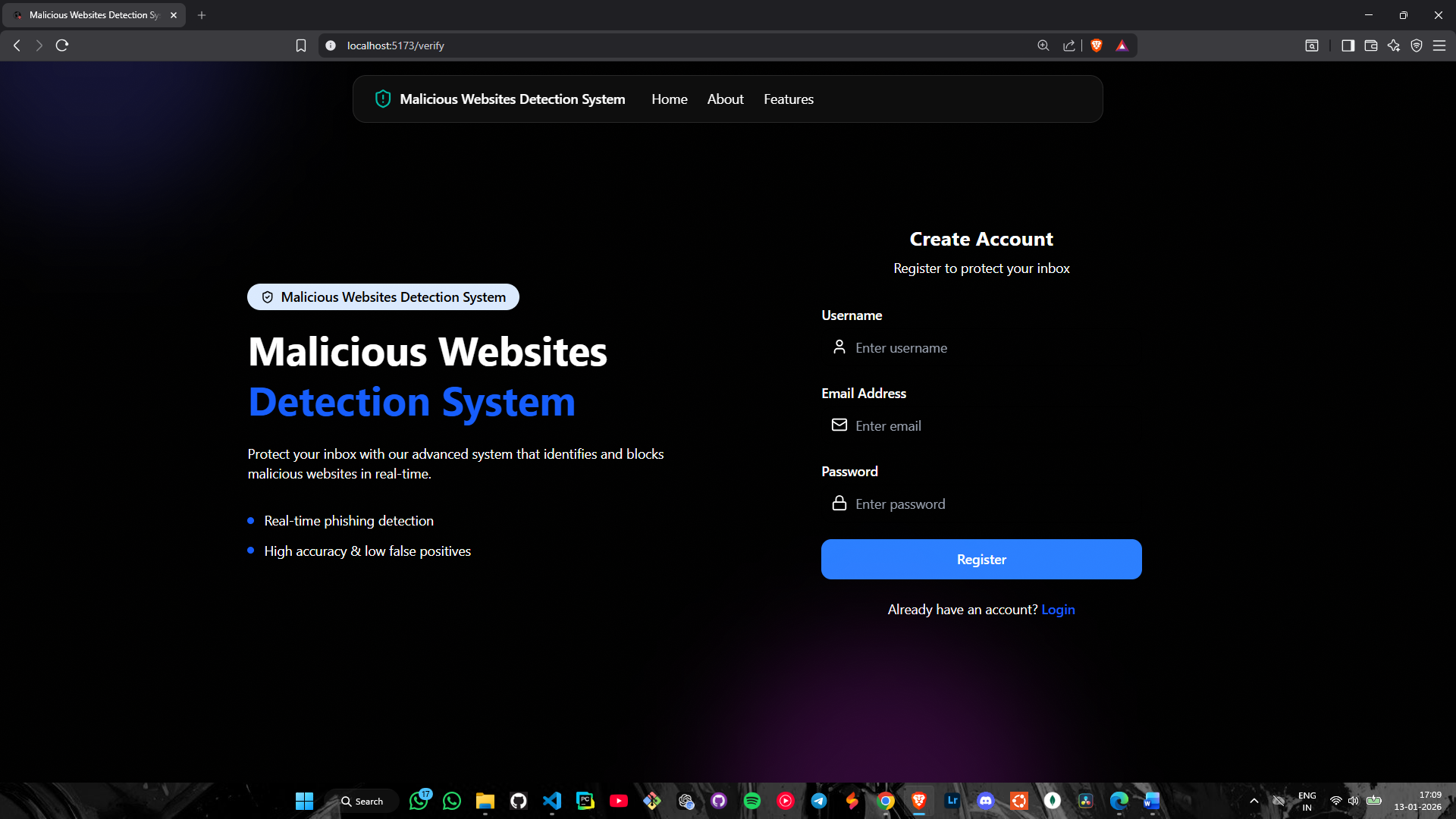Open Spotify from the taskbar
The width and height of the screenshot is (1456, 819).
coord(752,801)
